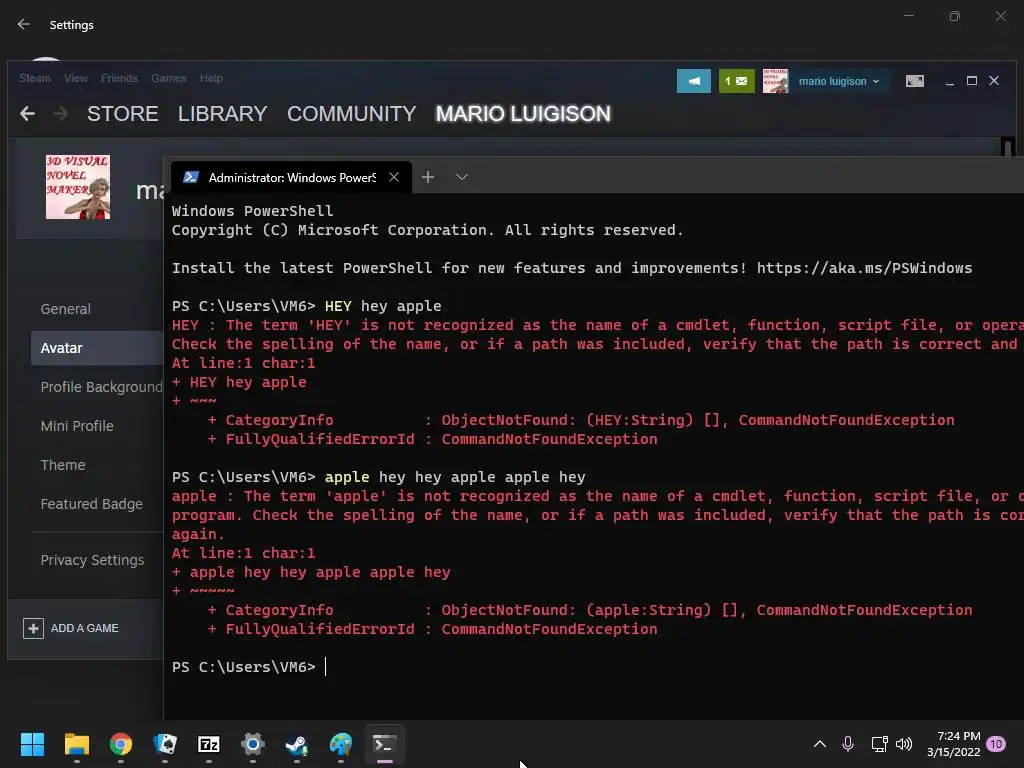Open clock and calendar 7:24 PM
The width and height of the screenshot is (1024, 768).
point(953,744)
